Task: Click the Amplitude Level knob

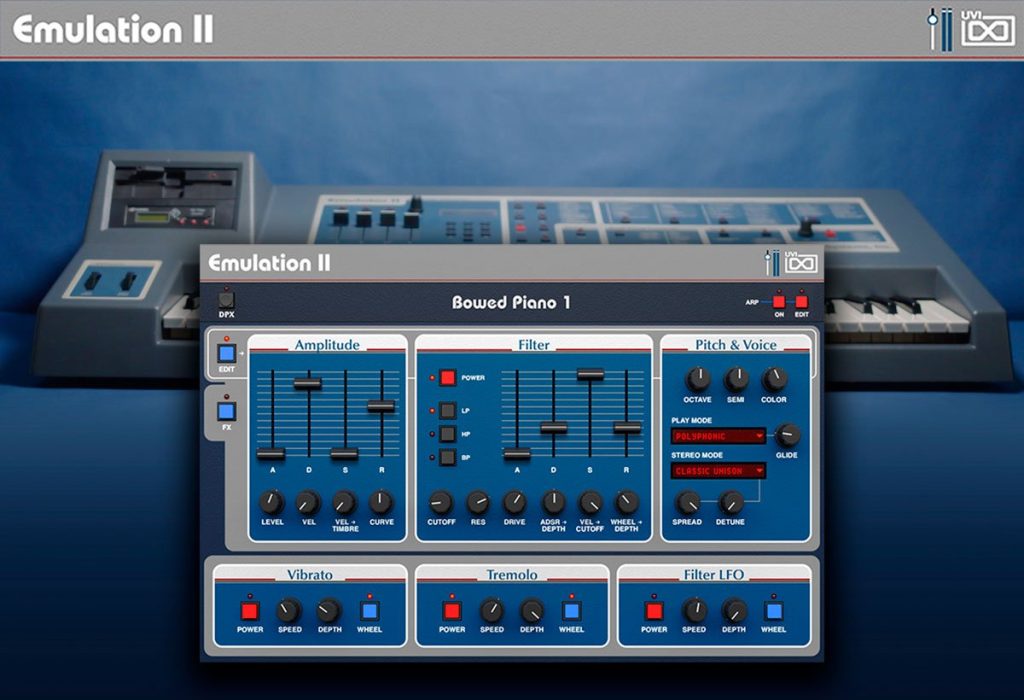Action: coord(272,502)
